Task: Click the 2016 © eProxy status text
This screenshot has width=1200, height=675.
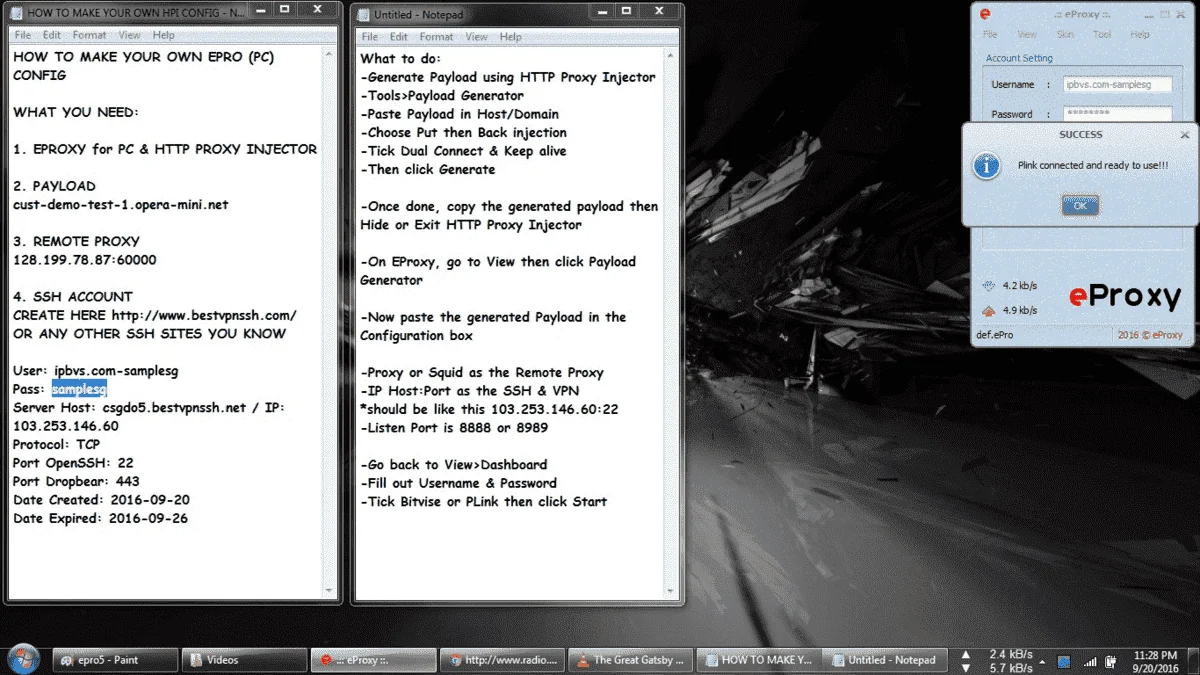Action: [x=1150, y=335]
